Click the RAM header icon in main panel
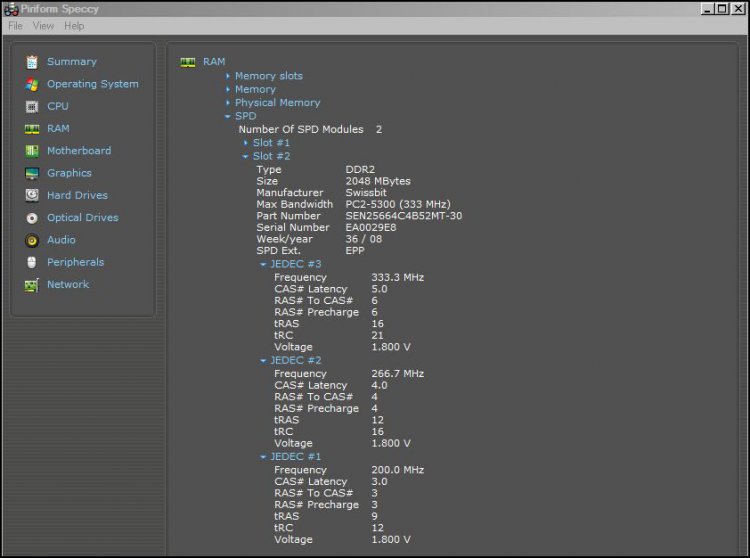Screen dimensions: 750x558 (188, 62)
